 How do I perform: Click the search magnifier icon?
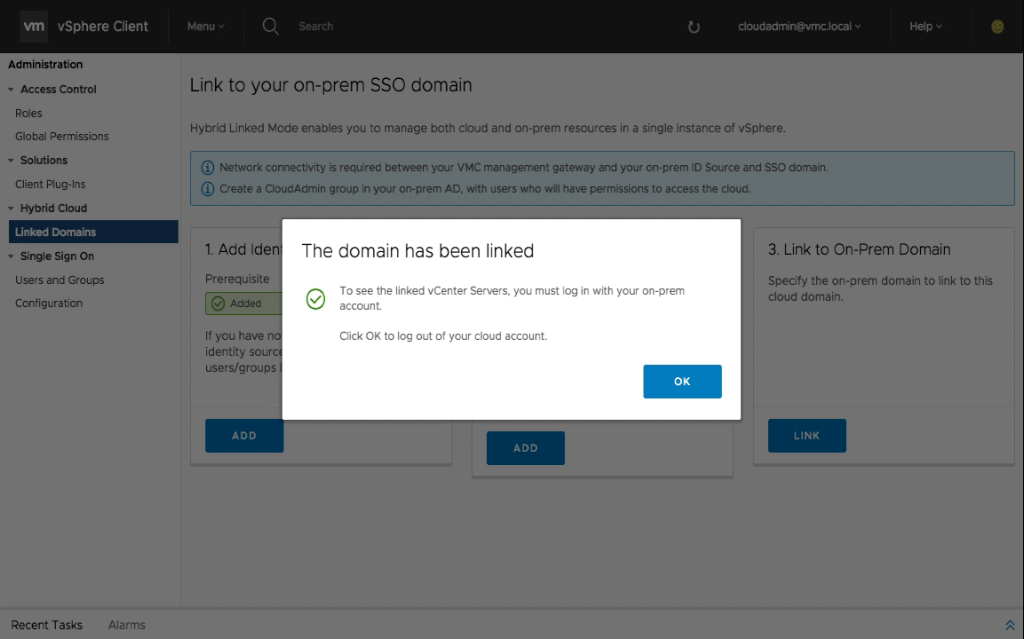270,26
